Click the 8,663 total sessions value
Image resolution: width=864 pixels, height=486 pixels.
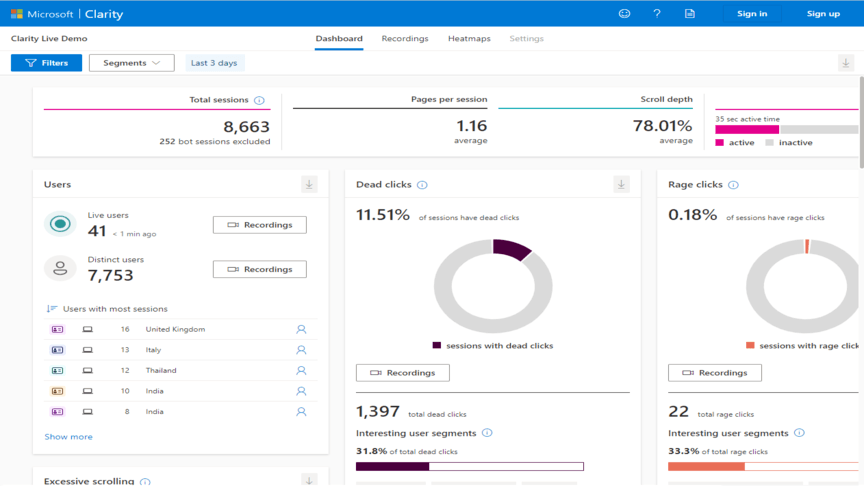[x=246, y=127]
